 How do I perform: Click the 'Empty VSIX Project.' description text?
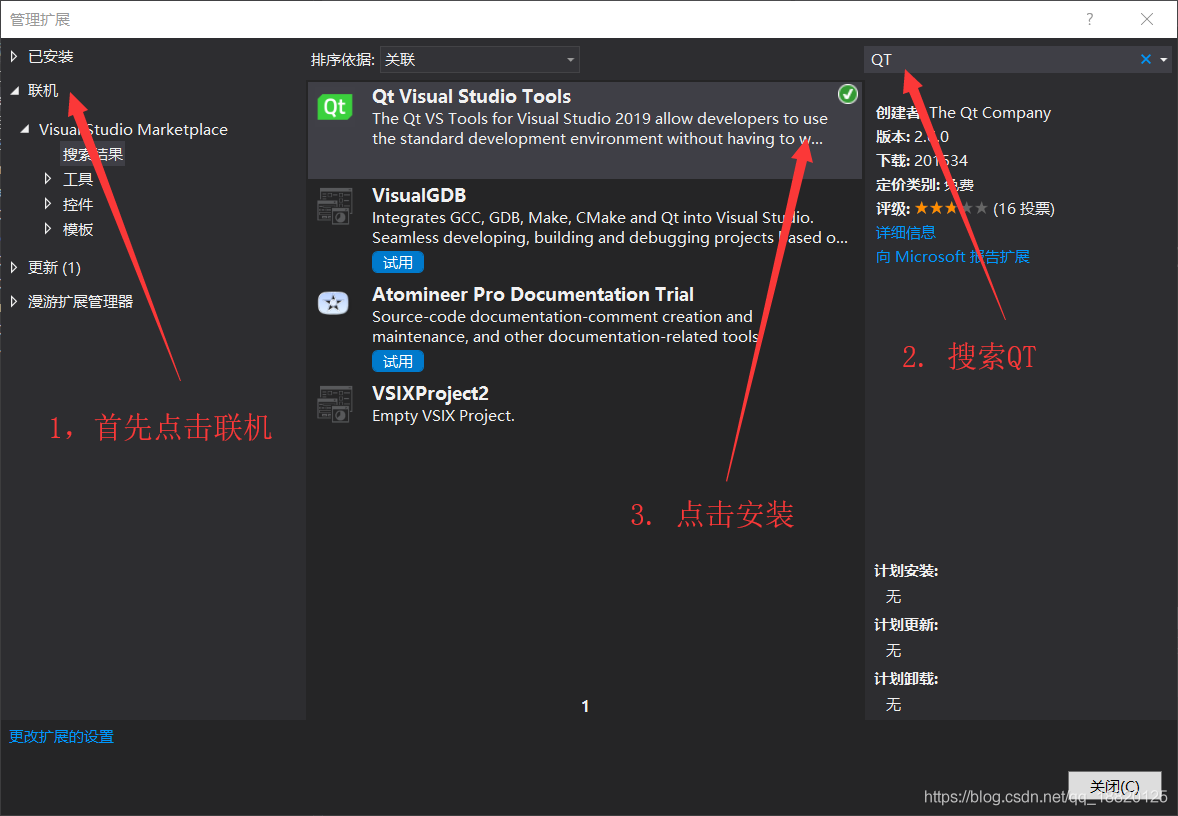click(x=443, y=416)
